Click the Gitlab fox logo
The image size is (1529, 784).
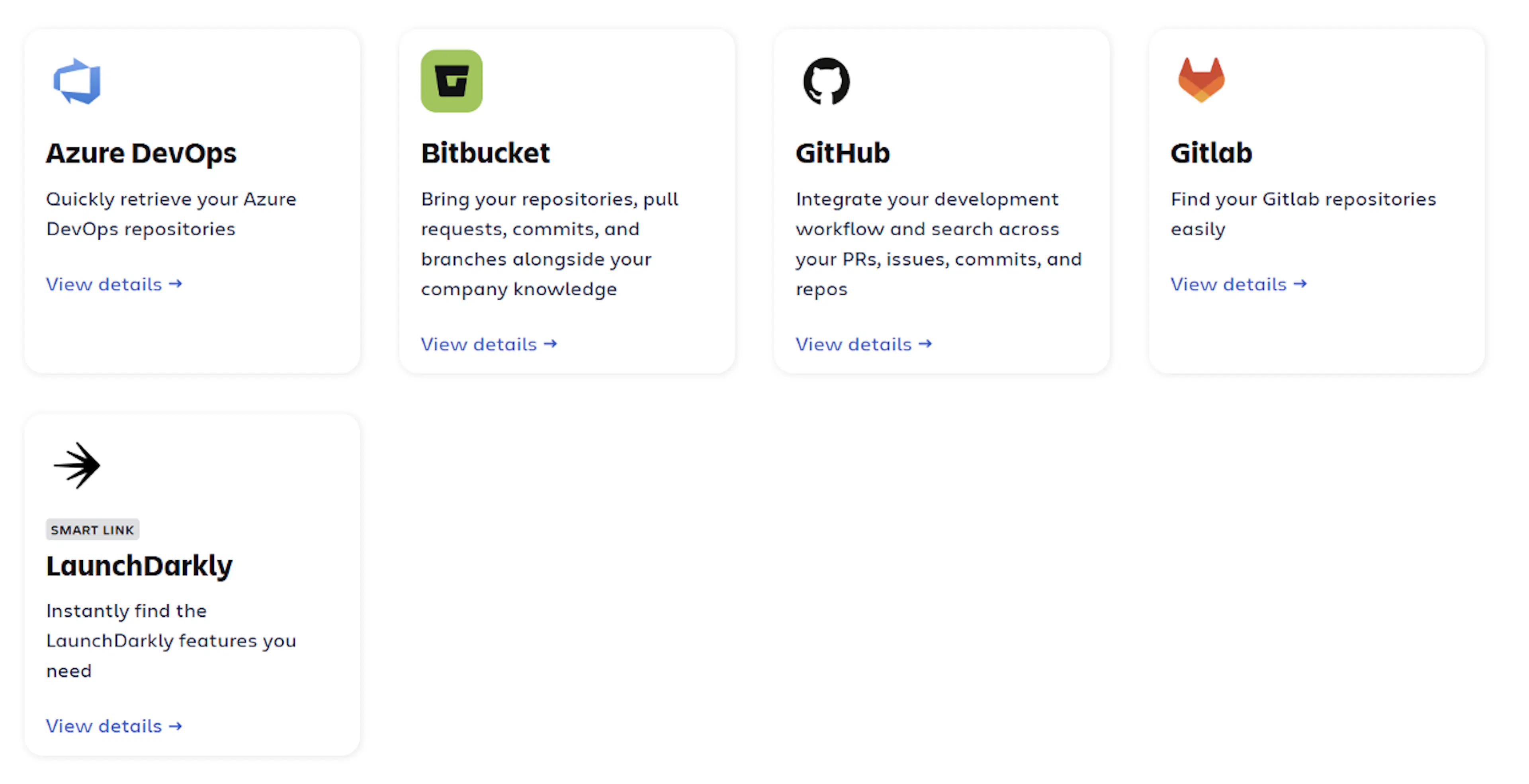click(x=1201, y=80)
